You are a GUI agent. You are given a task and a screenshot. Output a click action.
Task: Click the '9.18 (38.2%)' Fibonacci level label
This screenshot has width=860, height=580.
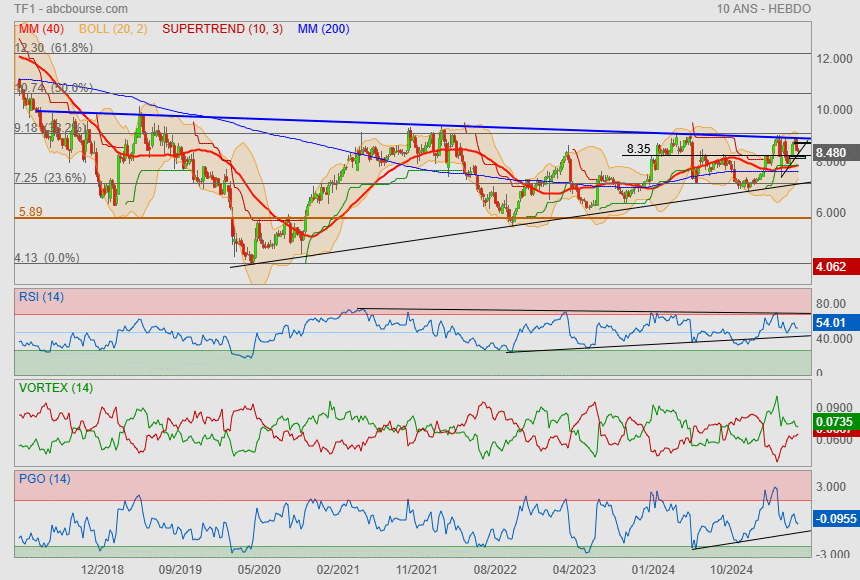click(50, 128)
